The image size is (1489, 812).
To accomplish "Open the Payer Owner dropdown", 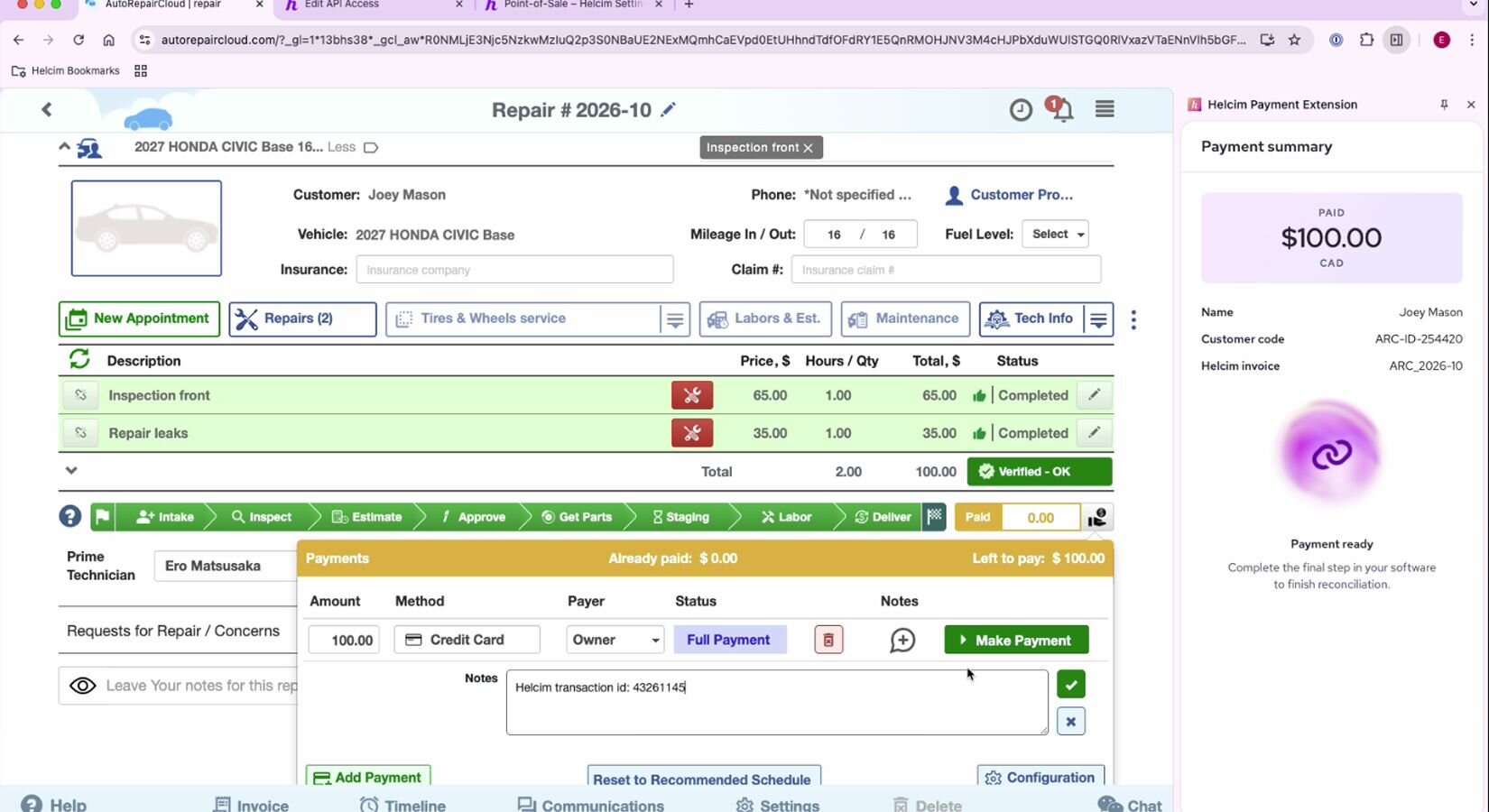I will 615,640.
